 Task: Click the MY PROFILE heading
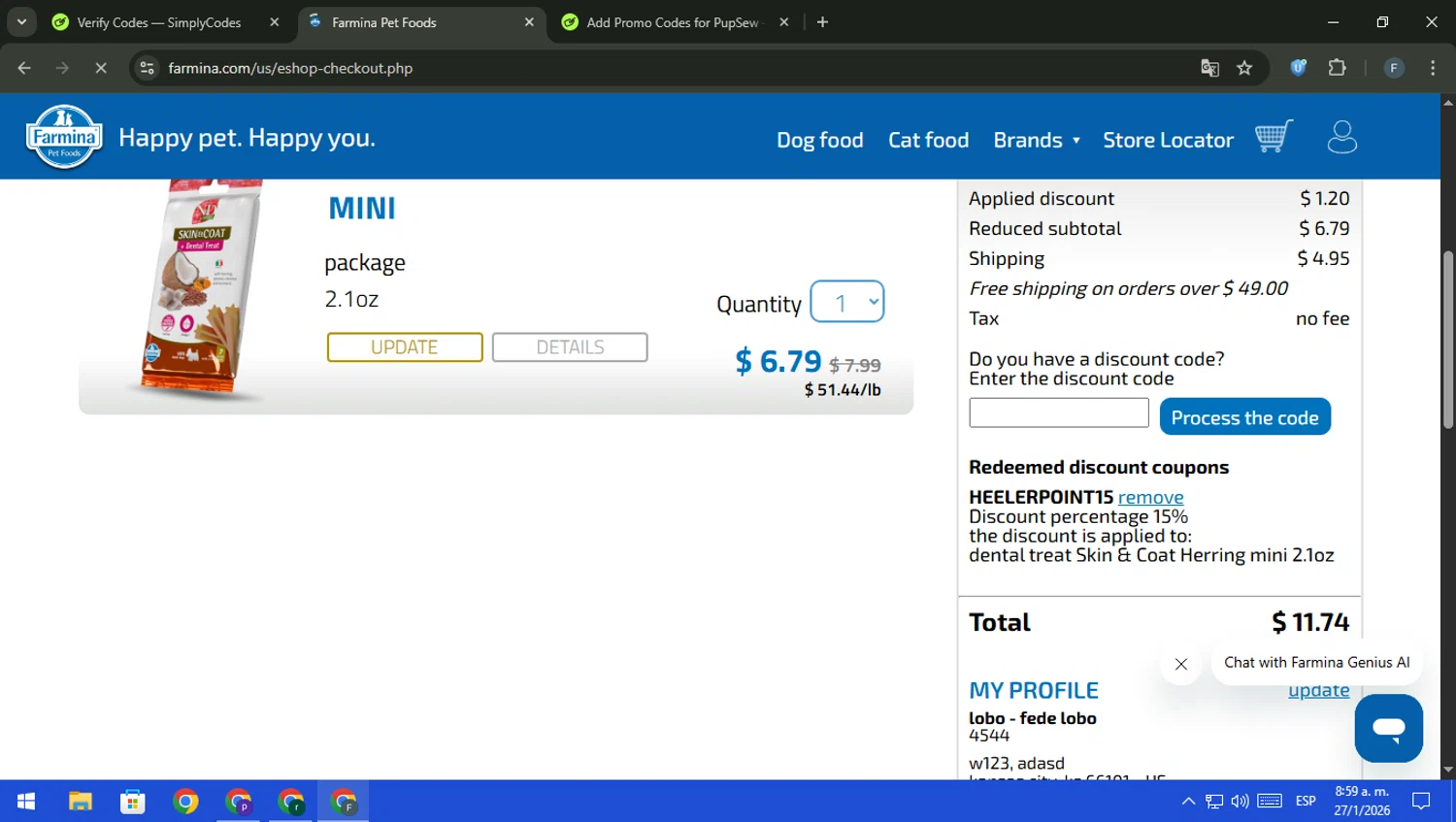[x=1034, y=691]
